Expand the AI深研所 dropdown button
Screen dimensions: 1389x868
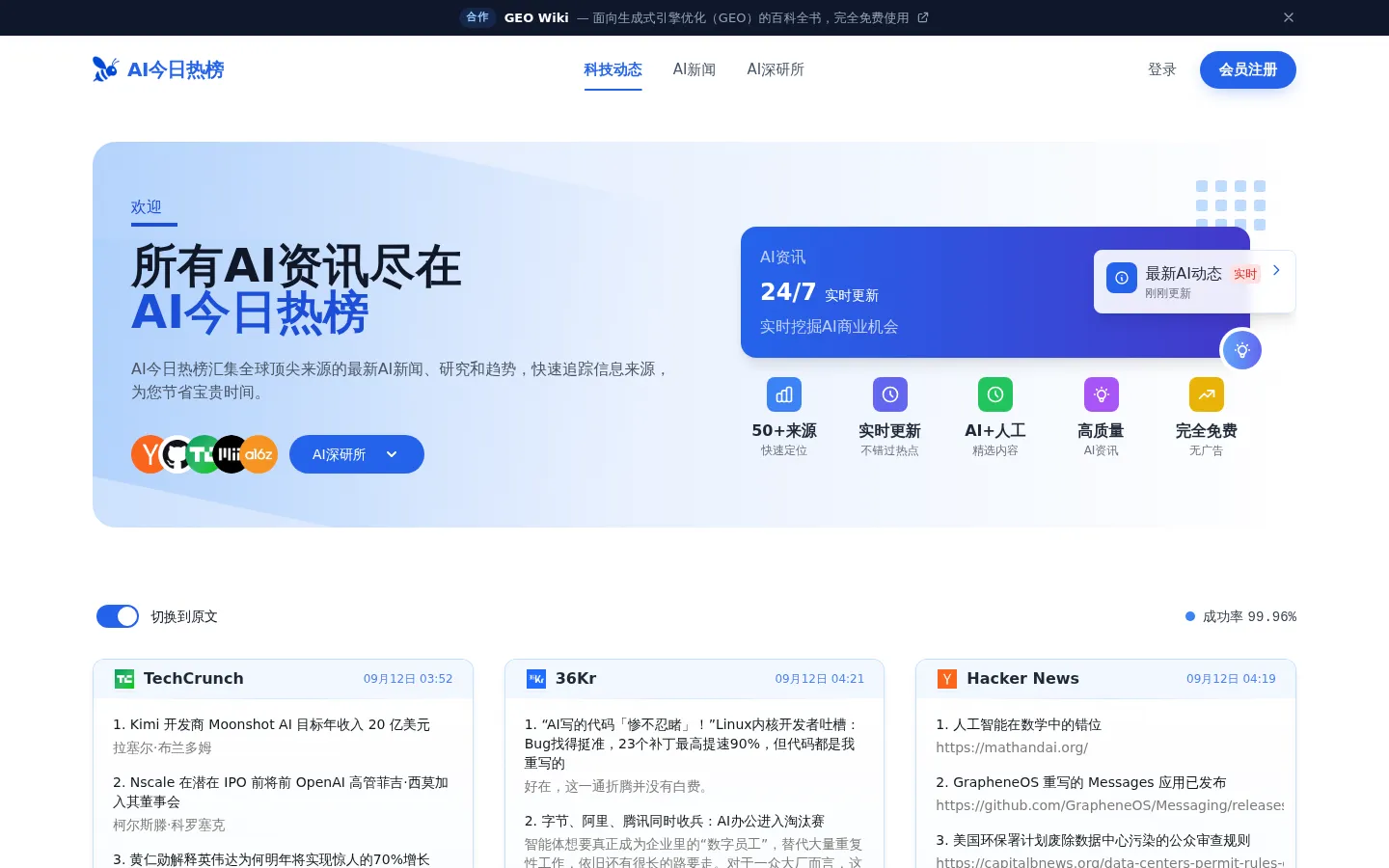[x=357, y=454]
